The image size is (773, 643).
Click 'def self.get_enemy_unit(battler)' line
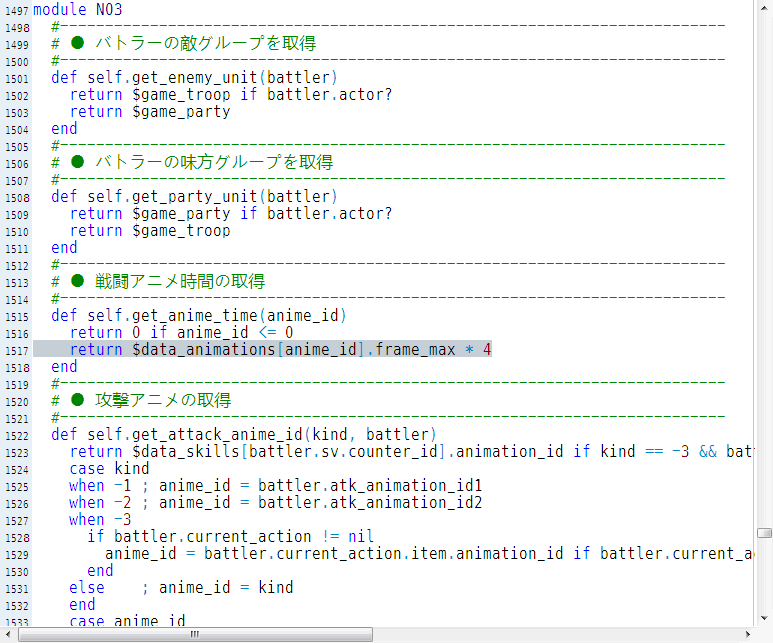click(x=194, y=77)
